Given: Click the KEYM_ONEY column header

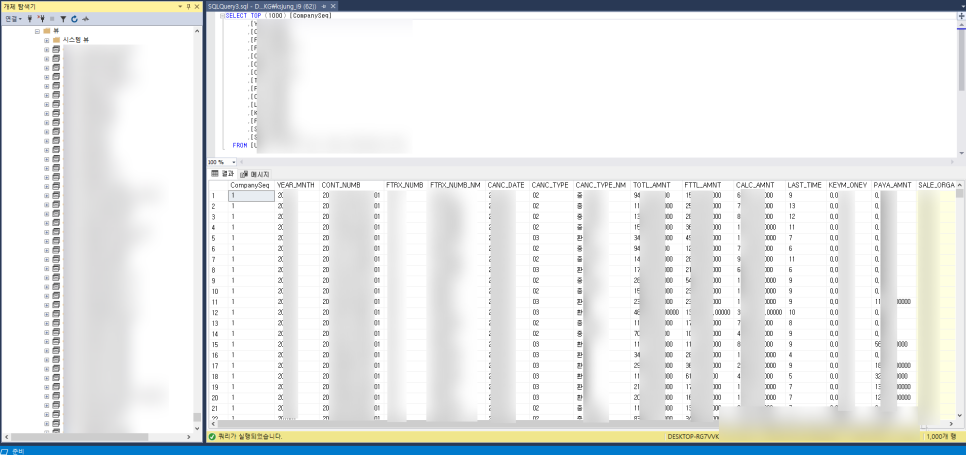Looking at the screenshot, I should [850, 185].
